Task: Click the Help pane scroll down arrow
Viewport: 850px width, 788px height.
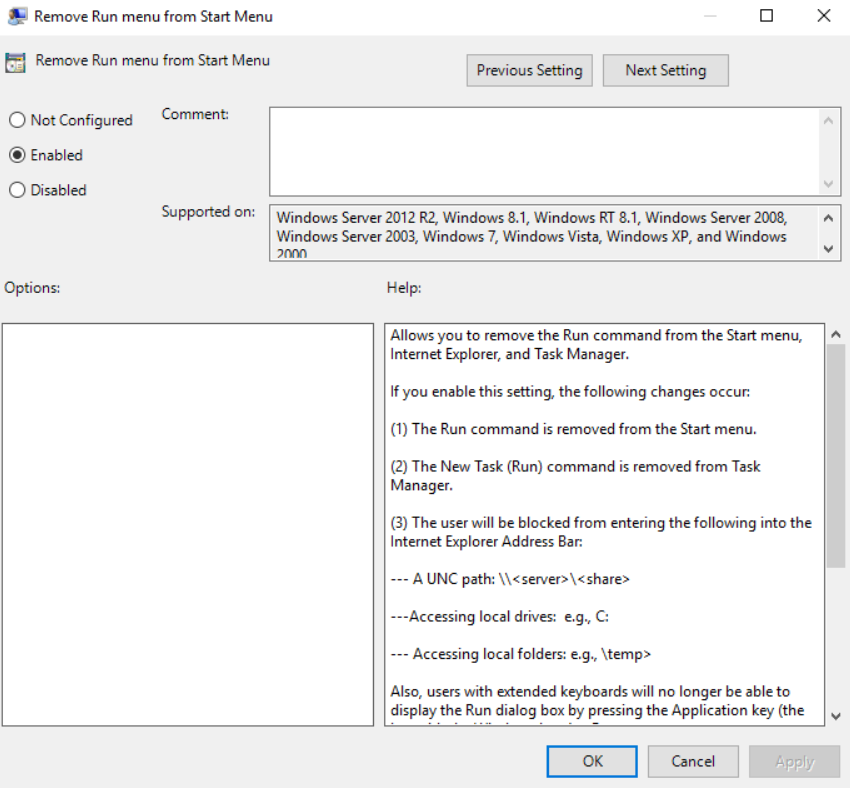Action: pos(836,714)
